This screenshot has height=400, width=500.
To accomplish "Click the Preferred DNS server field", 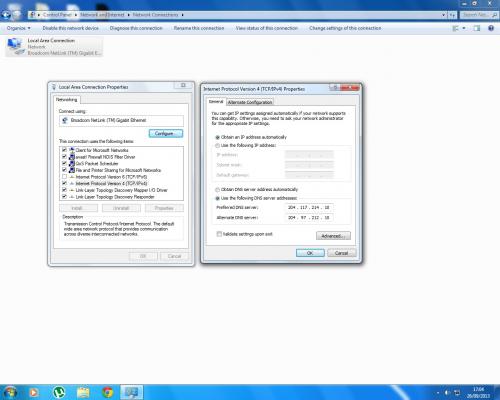I will tap(309, 207).
